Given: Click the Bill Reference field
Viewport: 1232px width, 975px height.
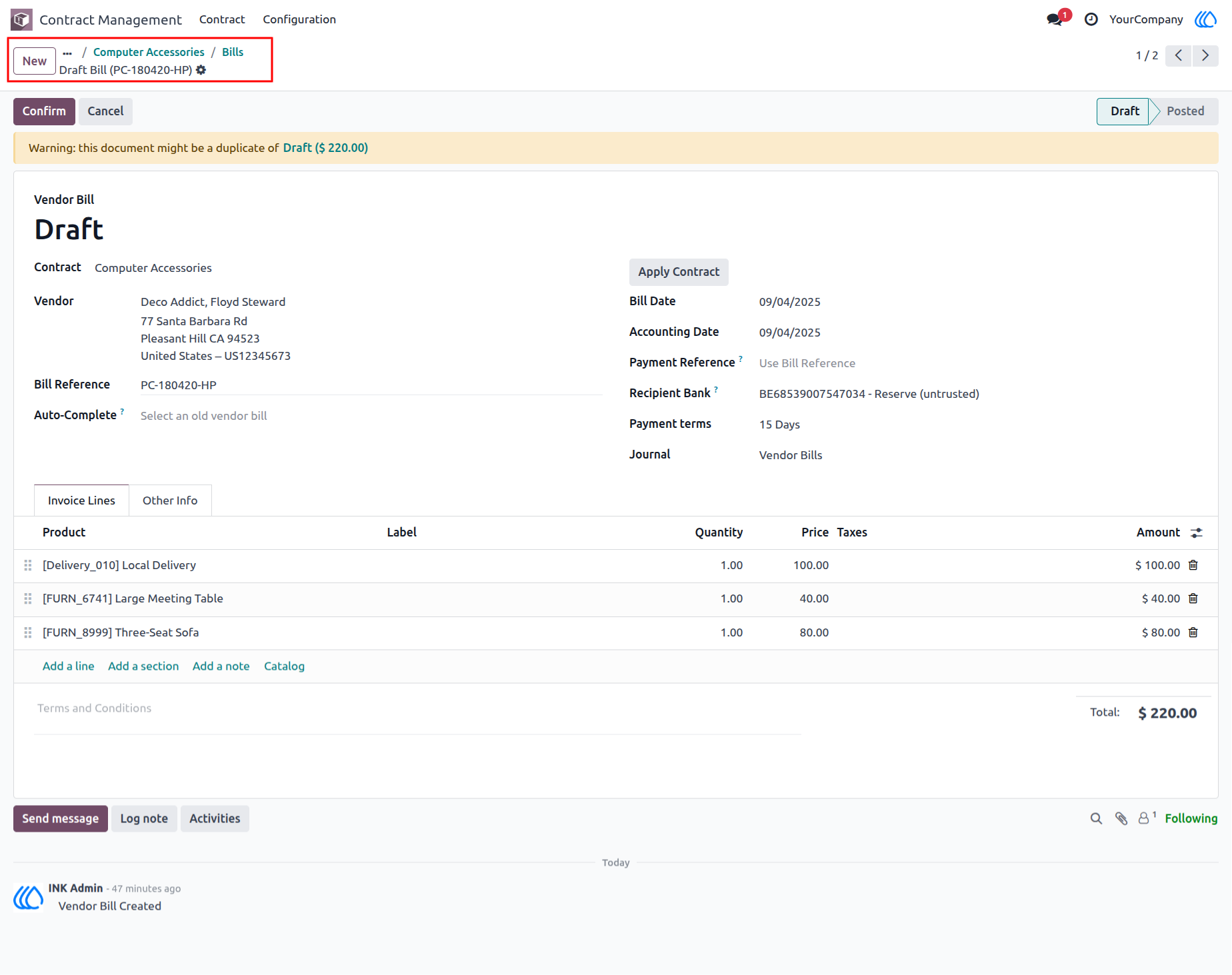Looking at the screenshot, I should pyautogui.click(x=371, y=385).
